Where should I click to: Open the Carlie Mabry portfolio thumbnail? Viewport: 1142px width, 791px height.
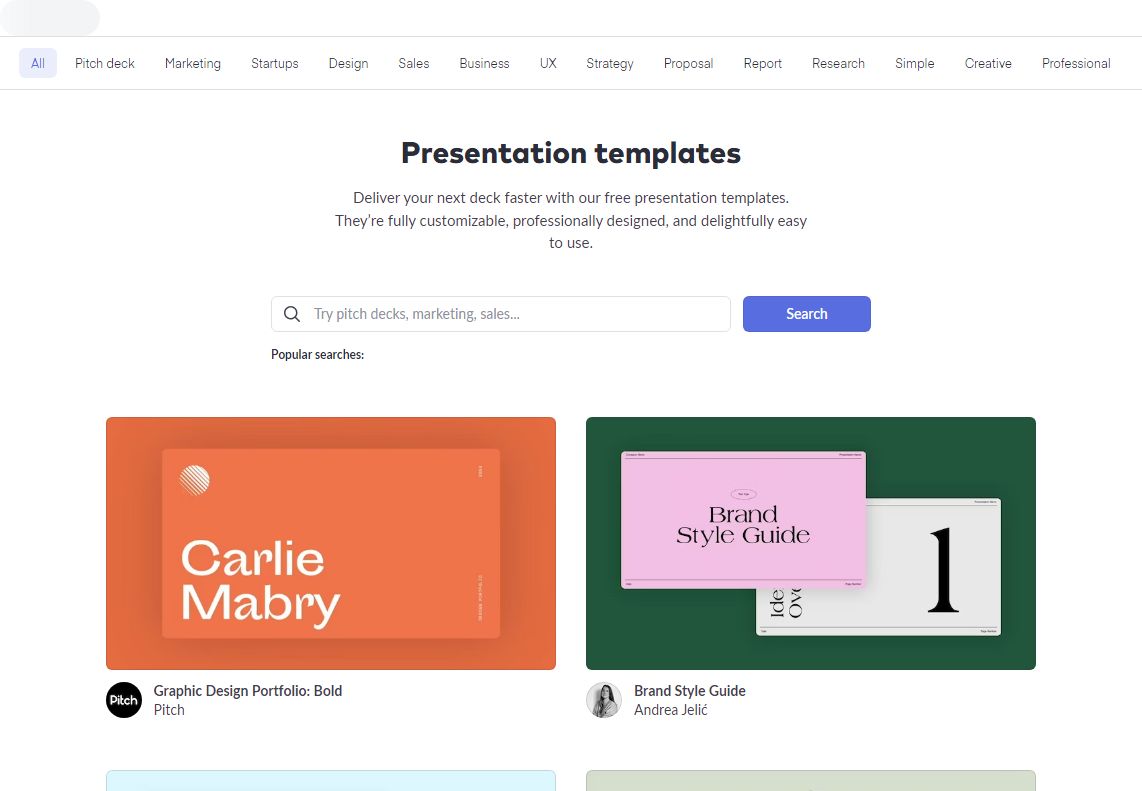coord(331,543)
